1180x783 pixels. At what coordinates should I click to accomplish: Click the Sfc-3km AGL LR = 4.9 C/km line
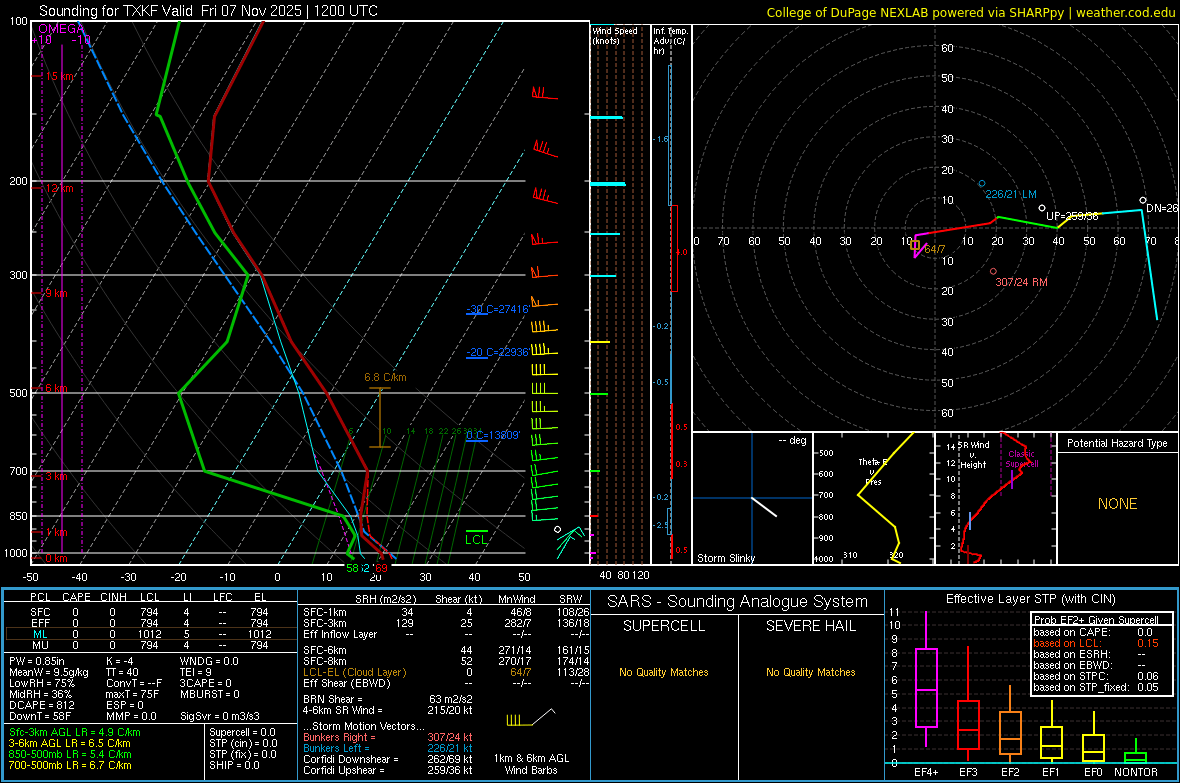75,732
